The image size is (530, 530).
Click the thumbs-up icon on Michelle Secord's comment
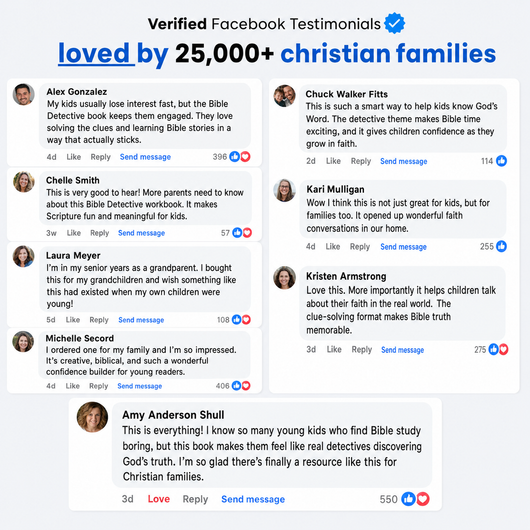[237, 386]
